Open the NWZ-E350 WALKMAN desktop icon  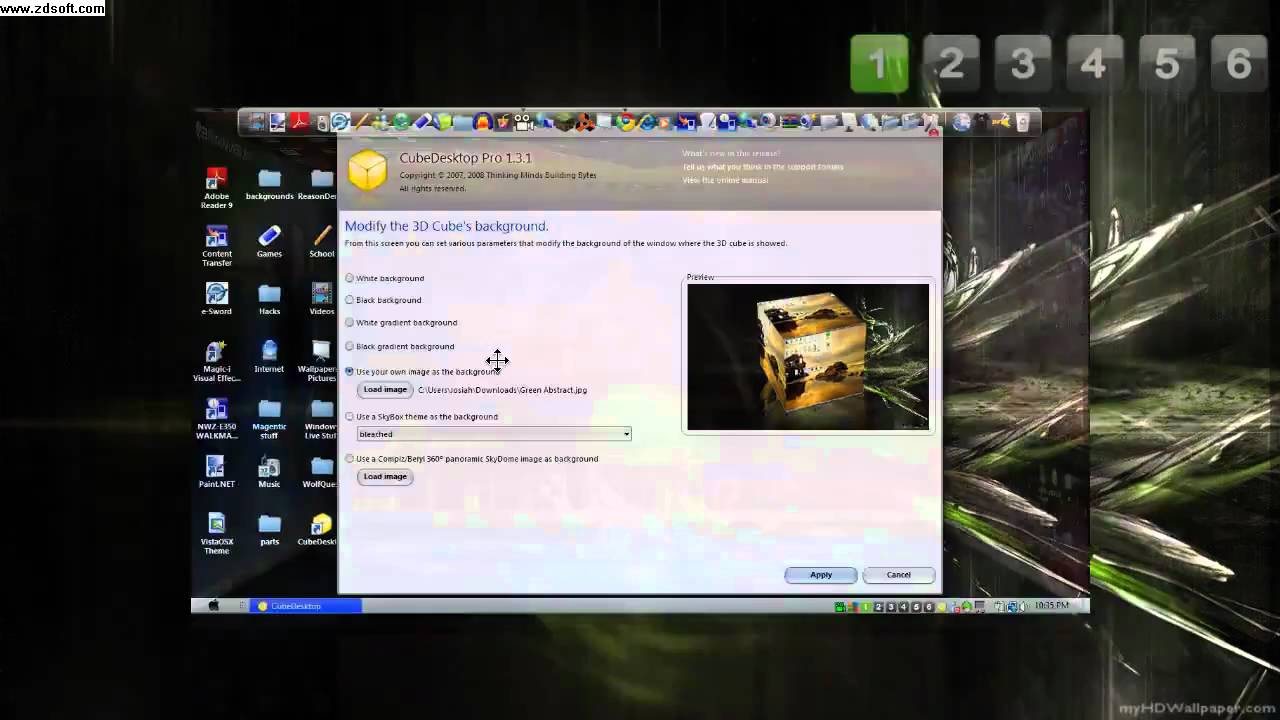(x=216, y=419)
